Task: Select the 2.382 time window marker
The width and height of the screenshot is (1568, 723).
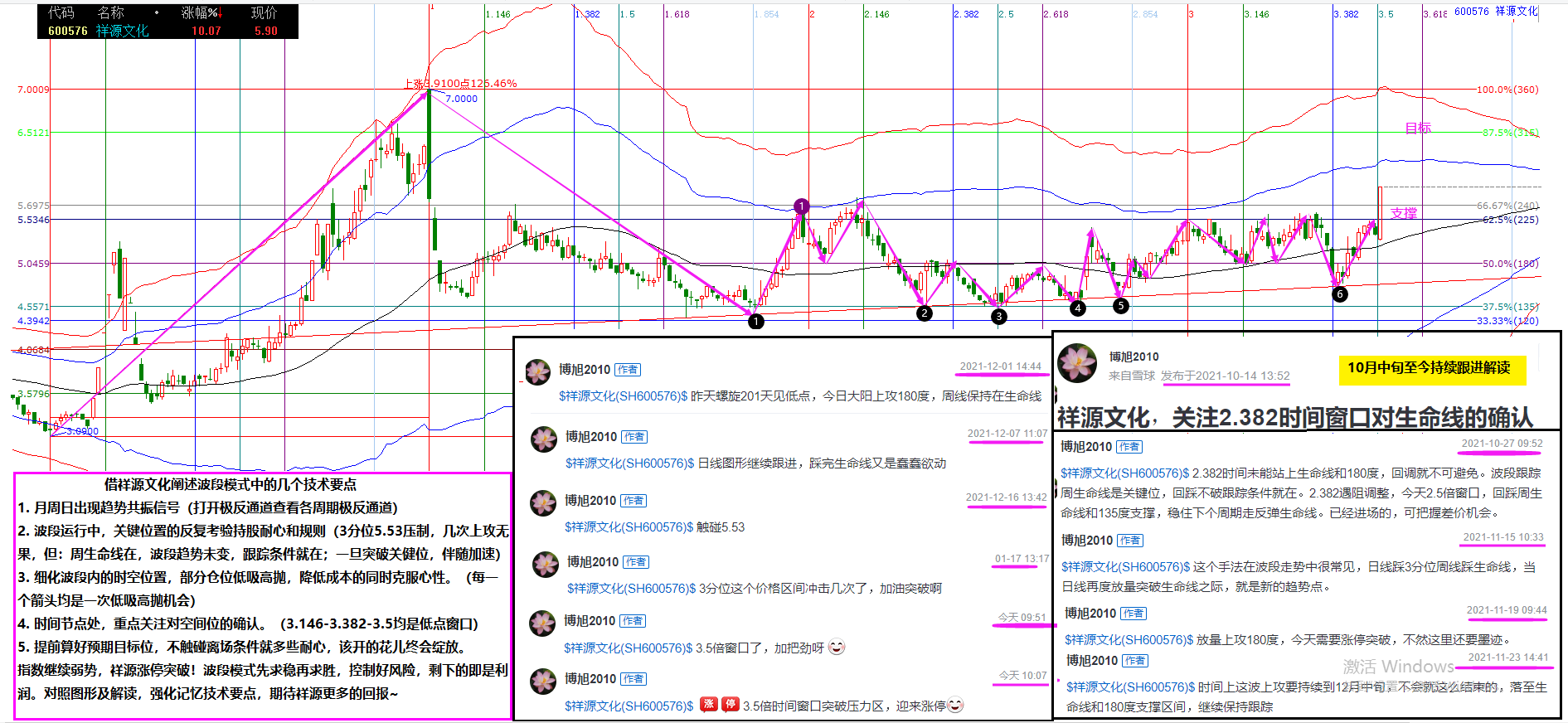Action: point(966,14)
